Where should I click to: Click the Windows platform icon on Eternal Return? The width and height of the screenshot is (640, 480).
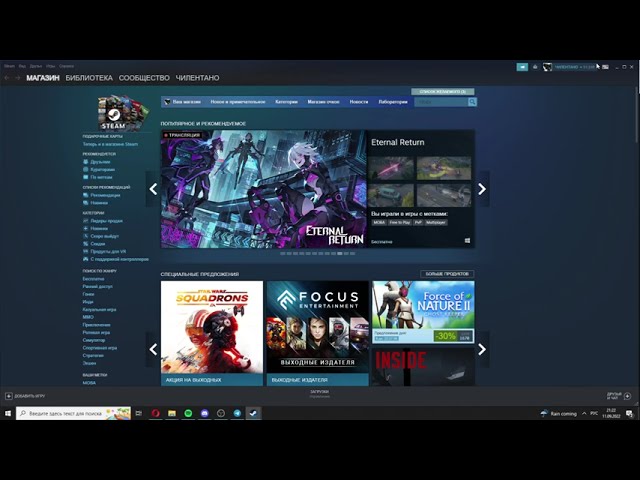[x=467, y=241]
